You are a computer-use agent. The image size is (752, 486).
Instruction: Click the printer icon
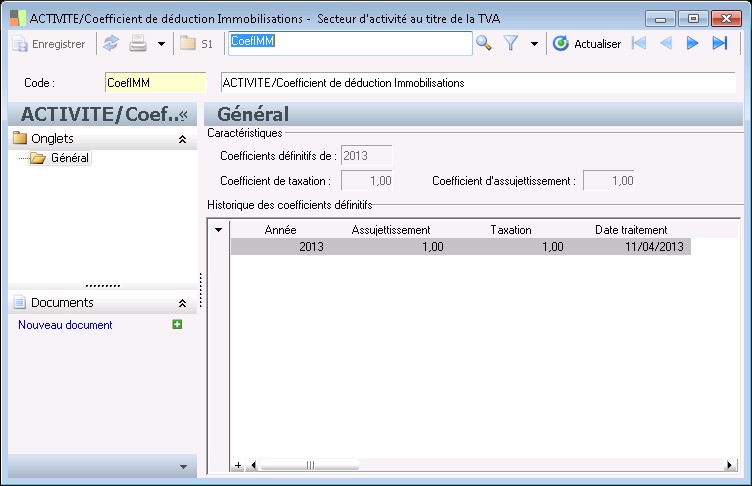(138, 43)
